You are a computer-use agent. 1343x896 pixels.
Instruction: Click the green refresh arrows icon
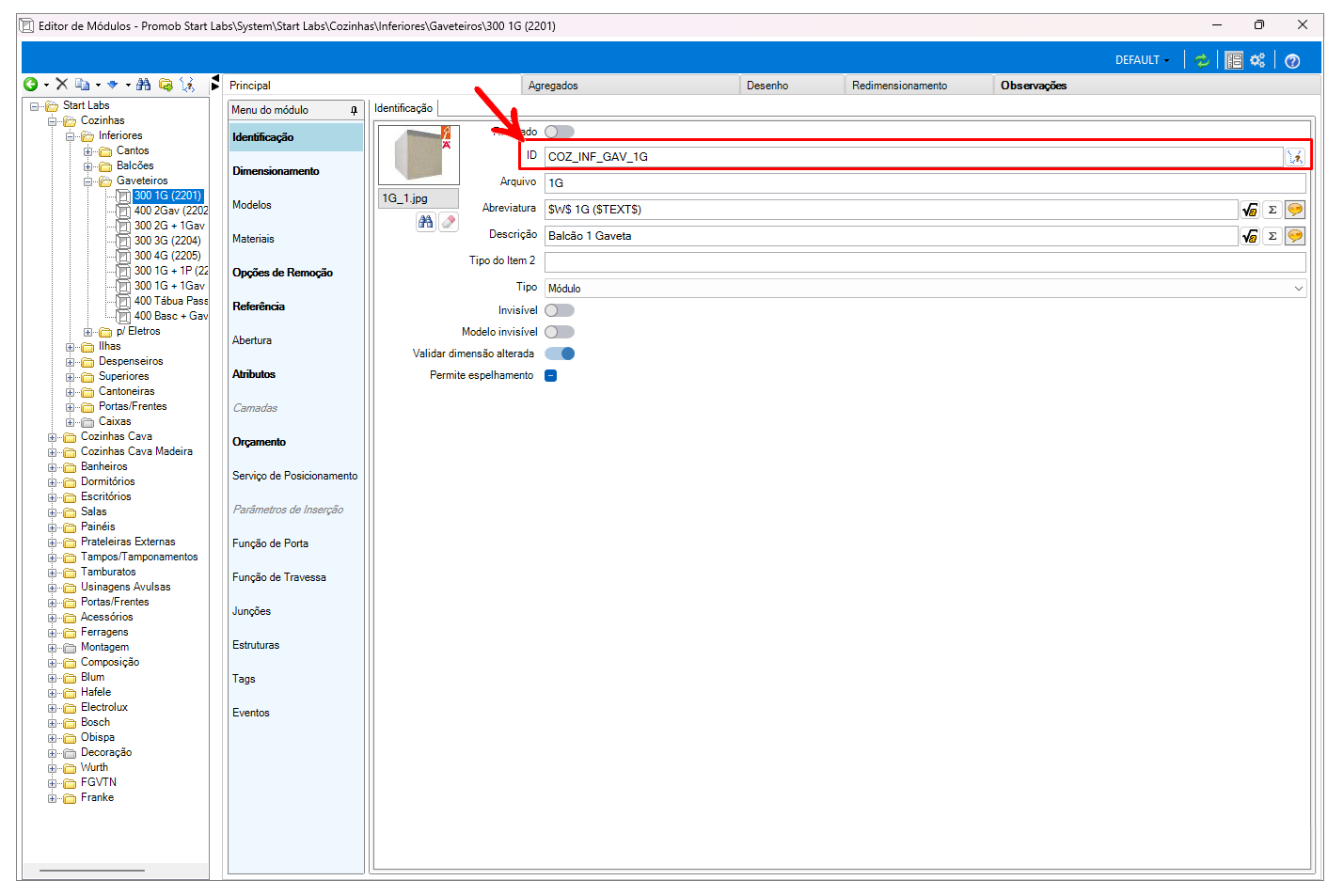tap(1201, 60)
